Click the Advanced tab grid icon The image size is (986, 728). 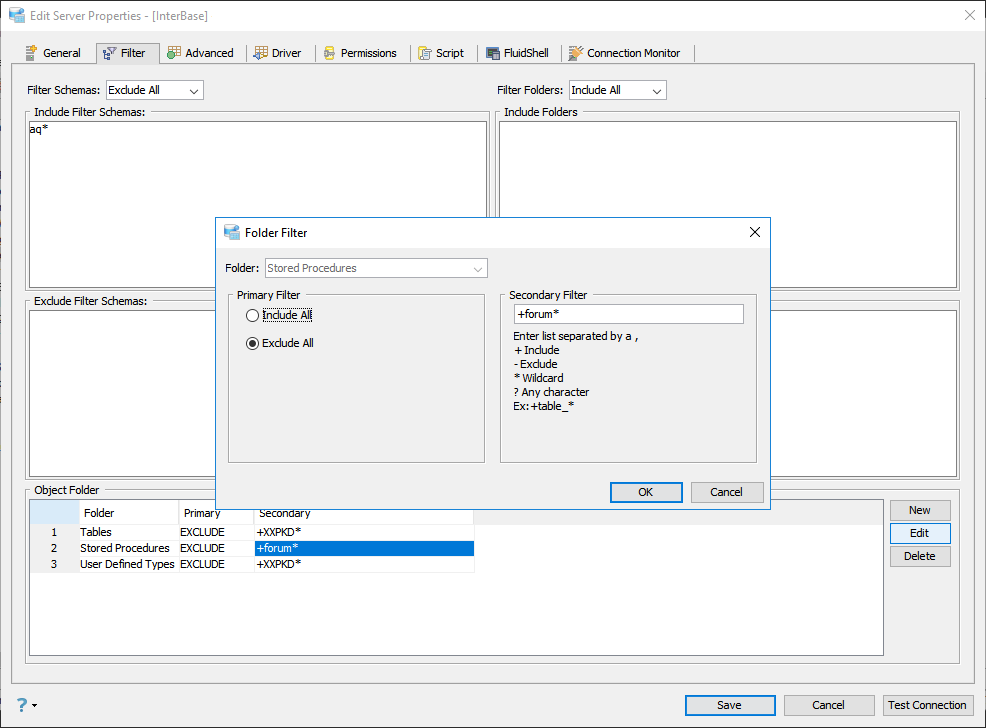coord(174,53)
